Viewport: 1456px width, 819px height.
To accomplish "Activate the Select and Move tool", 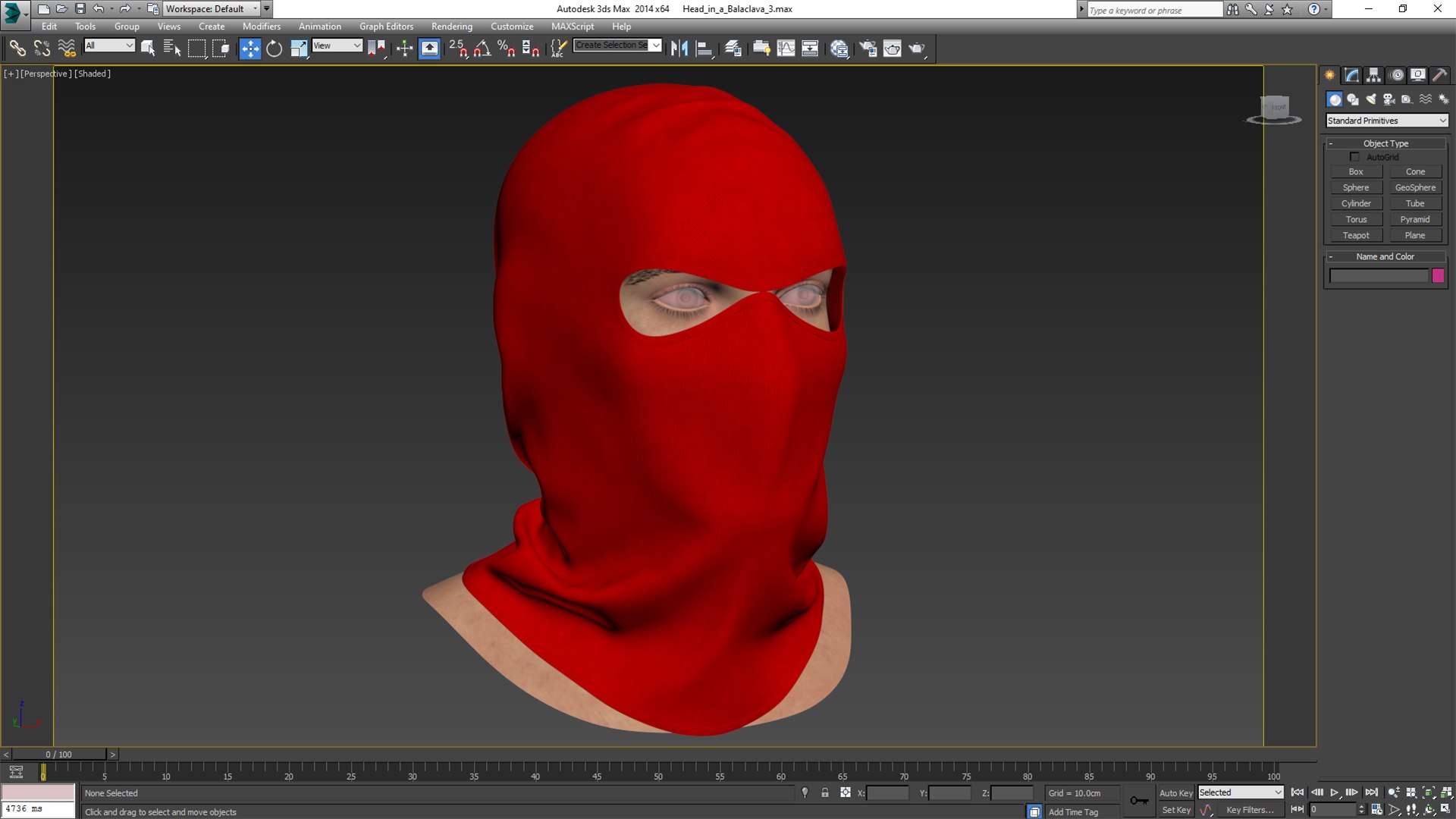I will (249, 49).
